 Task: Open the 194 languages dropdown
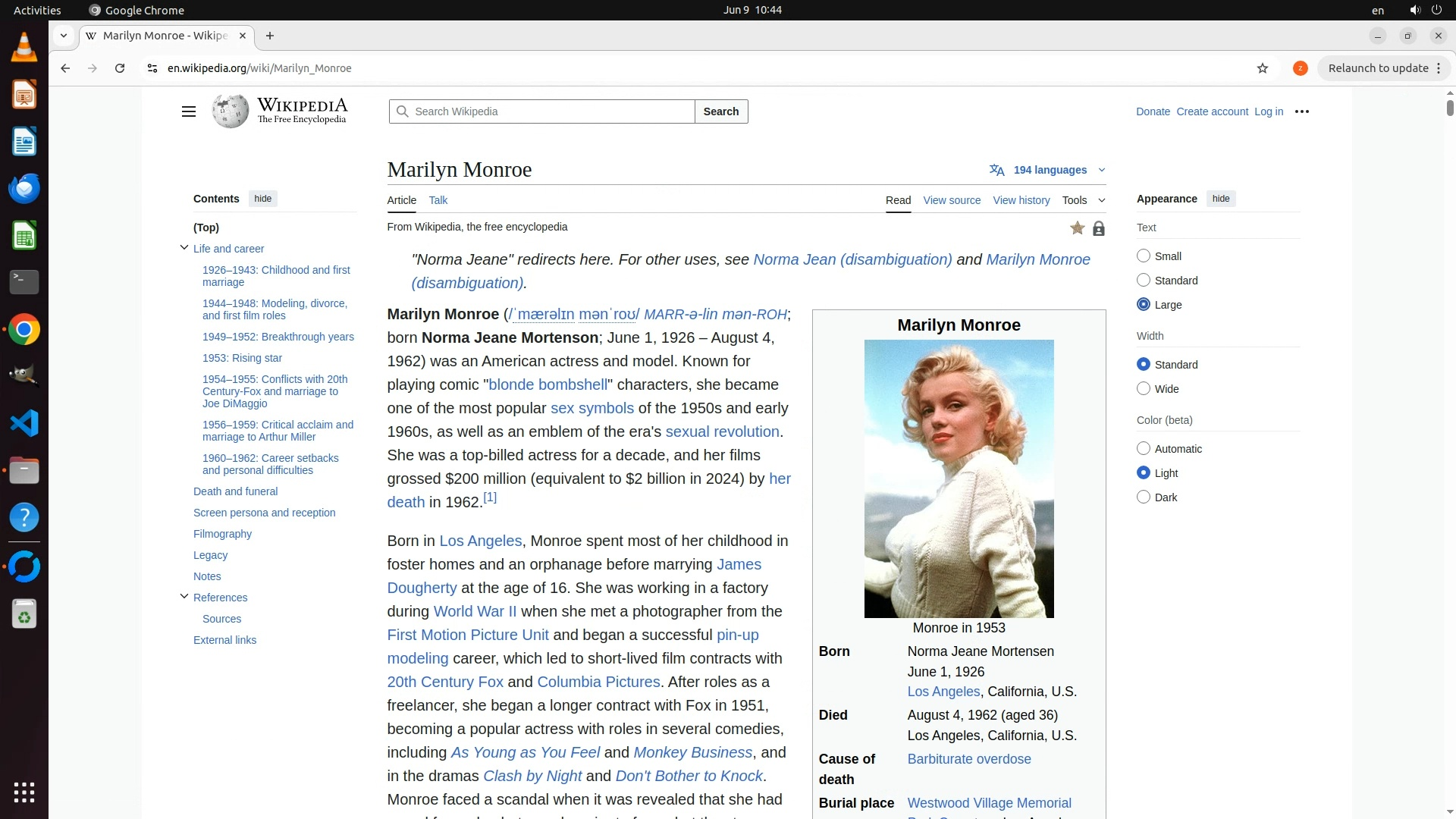pos(1050,170)
